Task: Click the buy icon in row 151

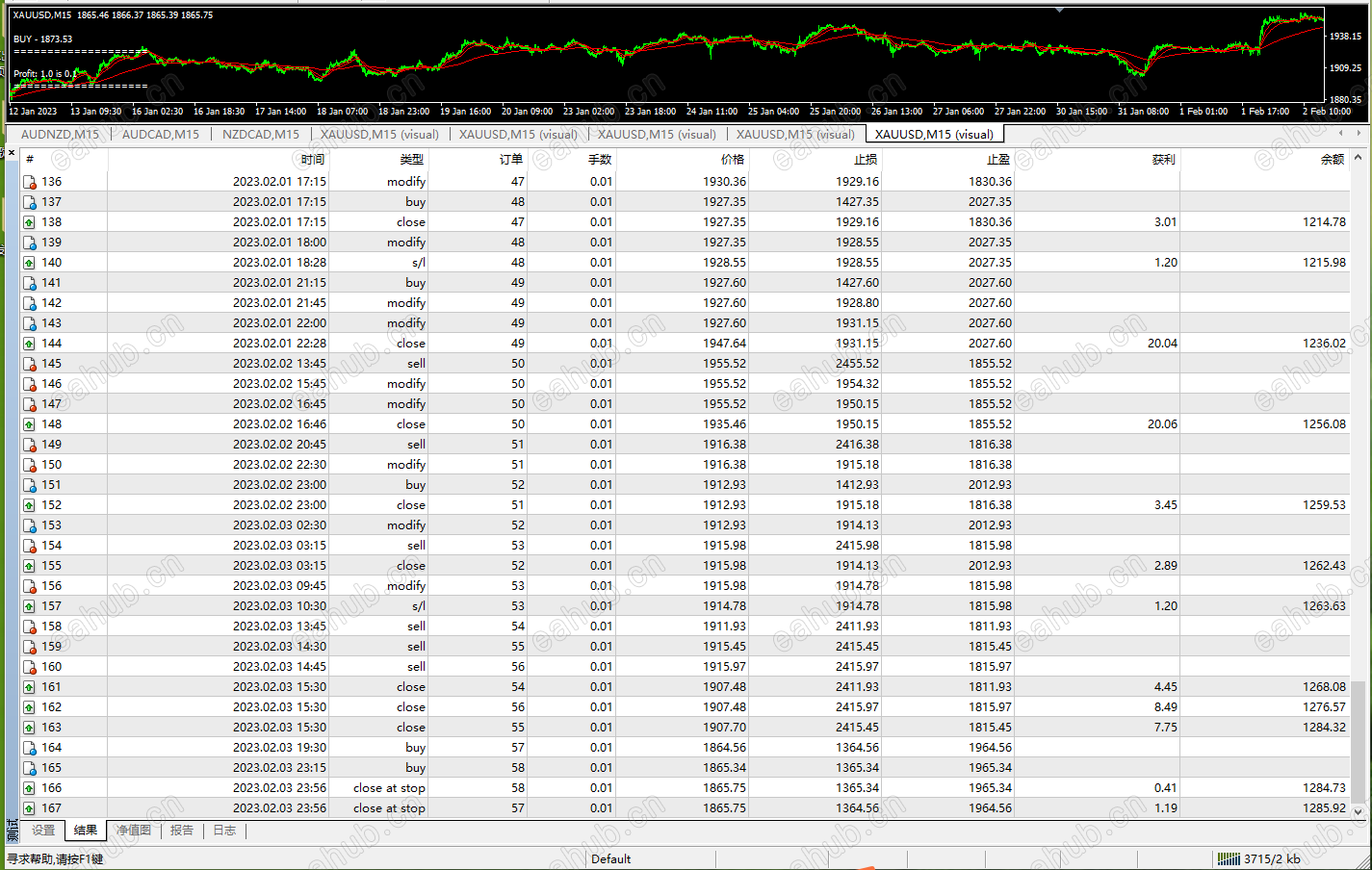Action: coord(29,485)
